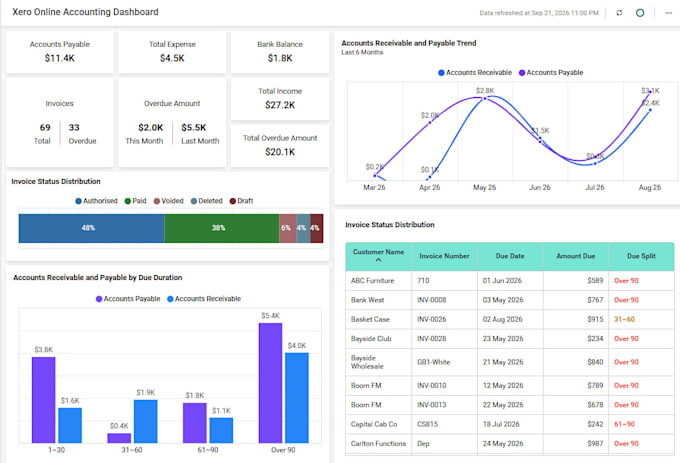The image size is (680, 463).
Task: Toggle Accounts Payable legend in due duration chart
Action: [x=128, y=299]
